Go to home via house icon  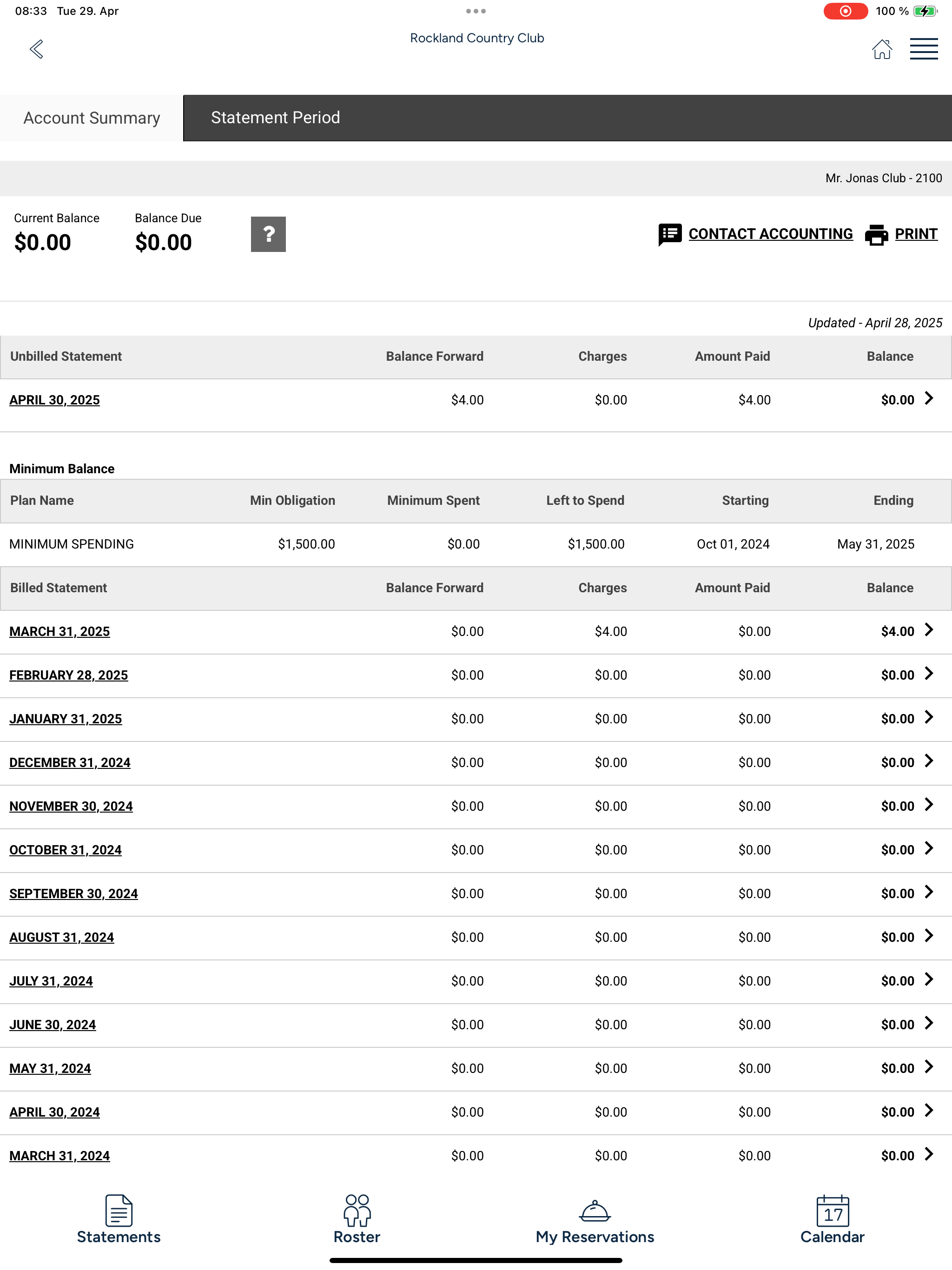click(x=881, y=49)
